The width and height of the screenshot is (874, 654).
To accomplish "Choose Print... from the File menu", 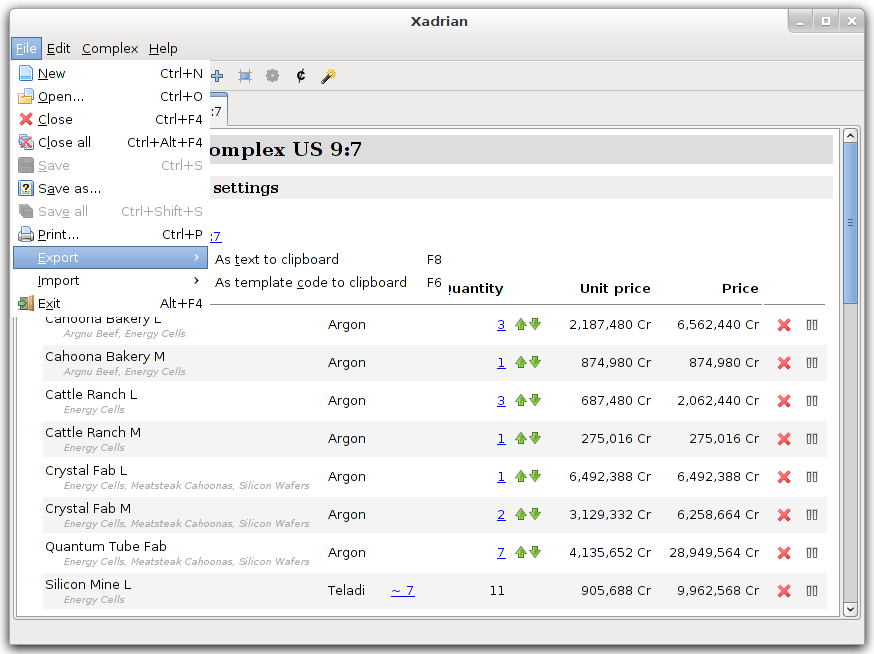I will (110, 234).
